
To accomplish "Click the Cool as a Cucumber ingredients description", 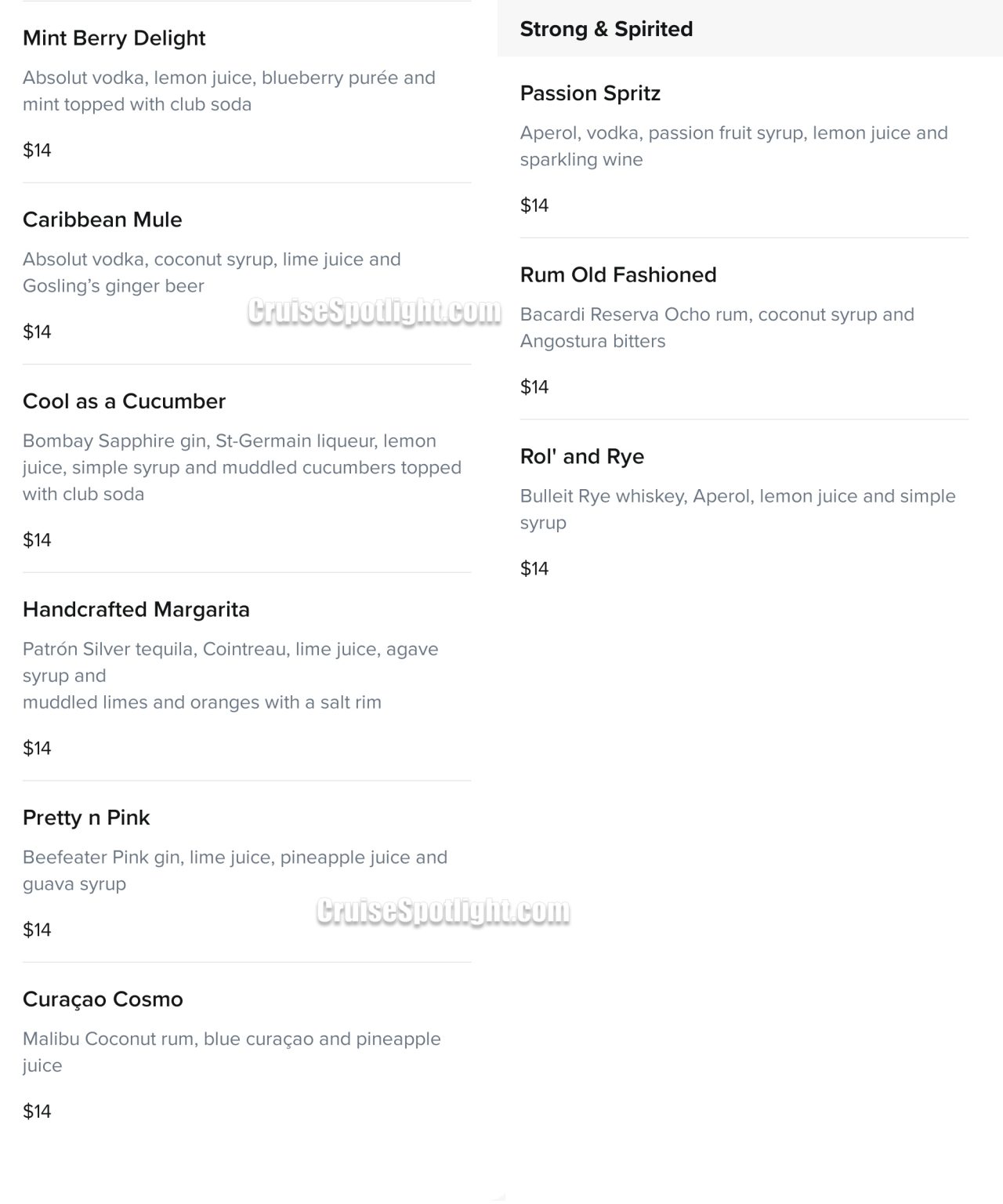I will coord(241,468).
